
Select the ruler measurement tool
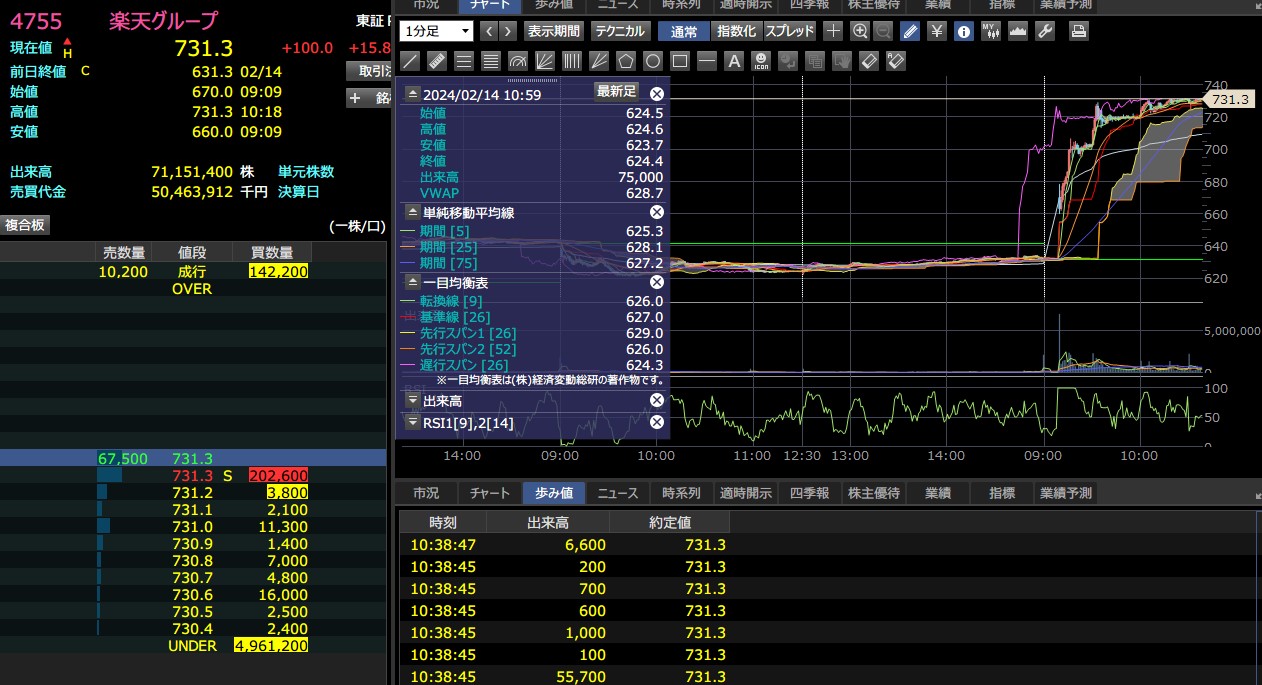point(437,60)
